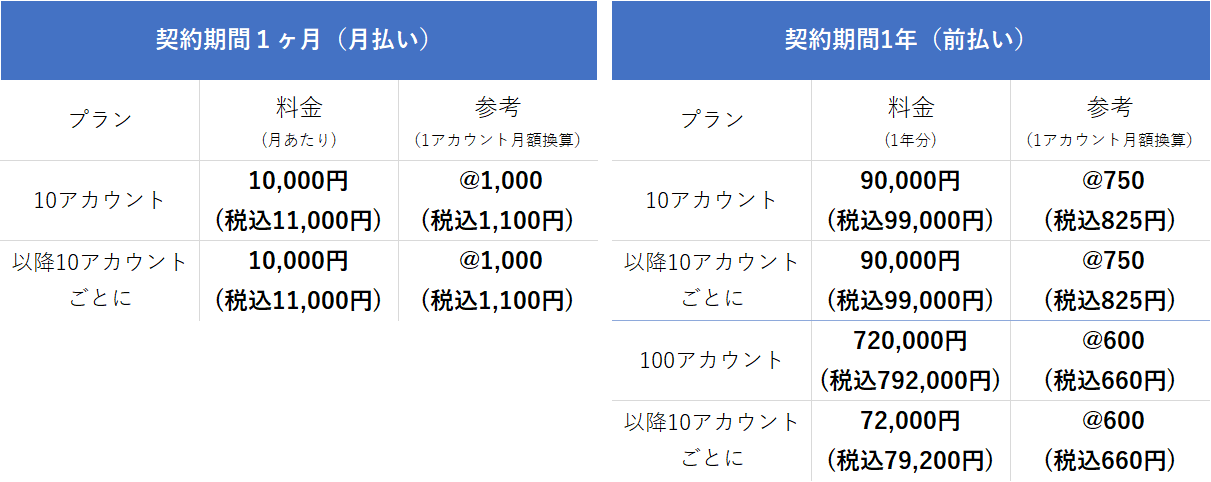Click the 契約期間１ヶ月（月払い） table header
The width and height of the screenshot is (1211, 482).
298,40
